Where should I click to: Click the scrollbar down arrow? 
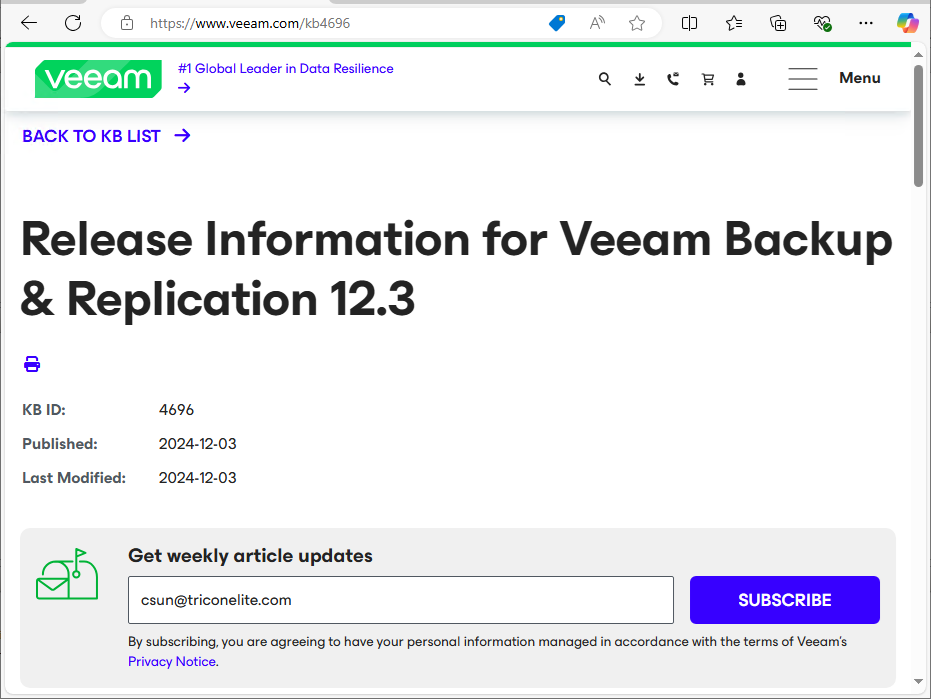pyautogui.click(x=919, y=681)
